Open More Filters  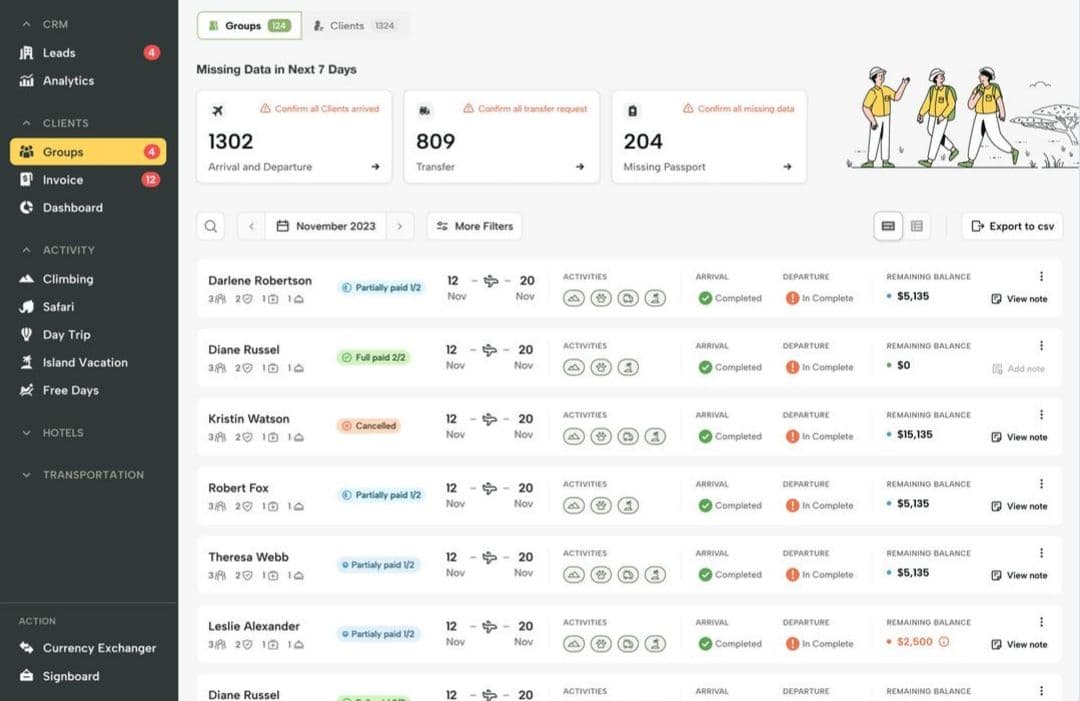pyautogui.click(x=474, y=226)
